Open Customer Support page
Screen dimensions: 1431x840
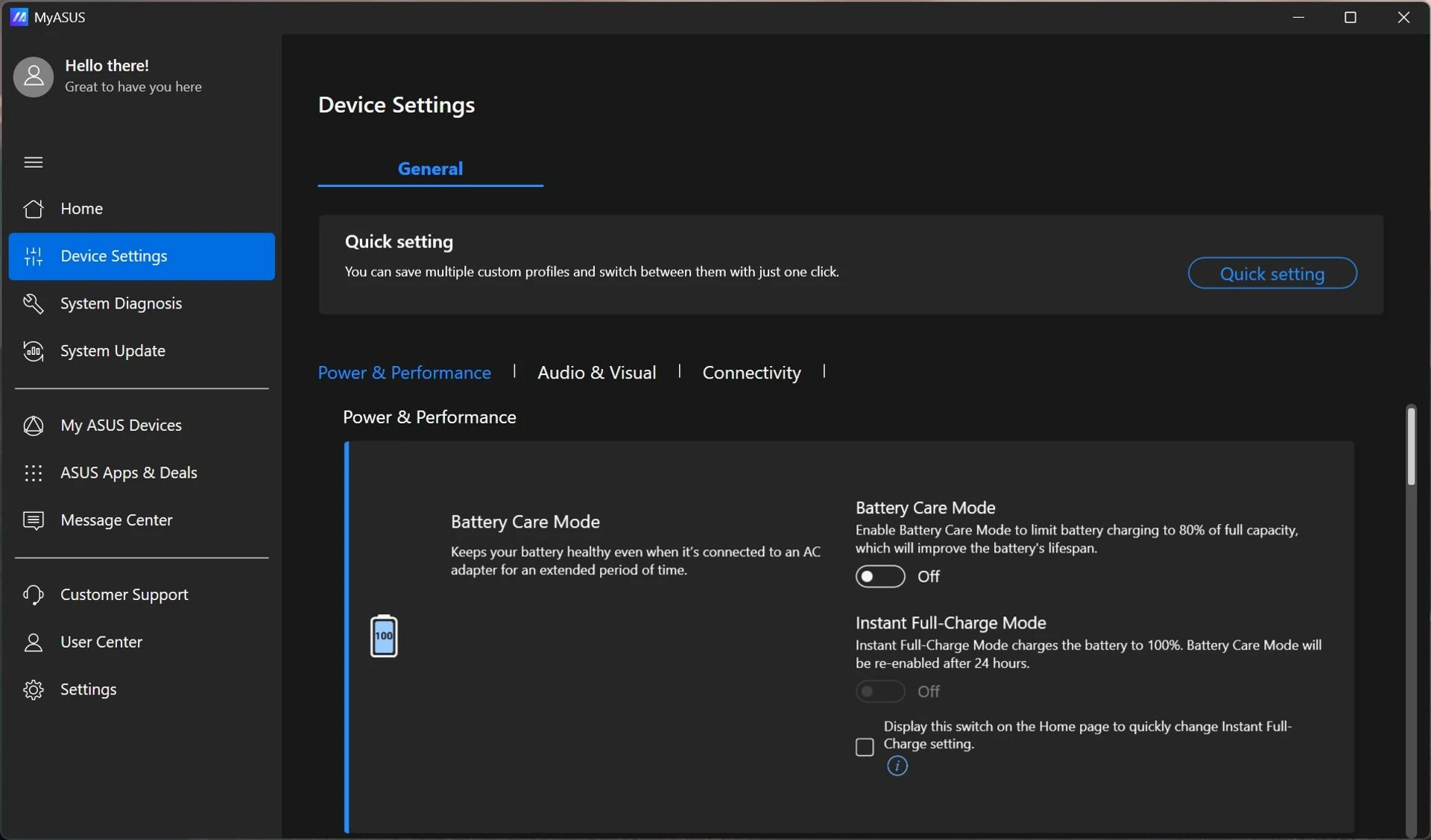tap(142, 595)
